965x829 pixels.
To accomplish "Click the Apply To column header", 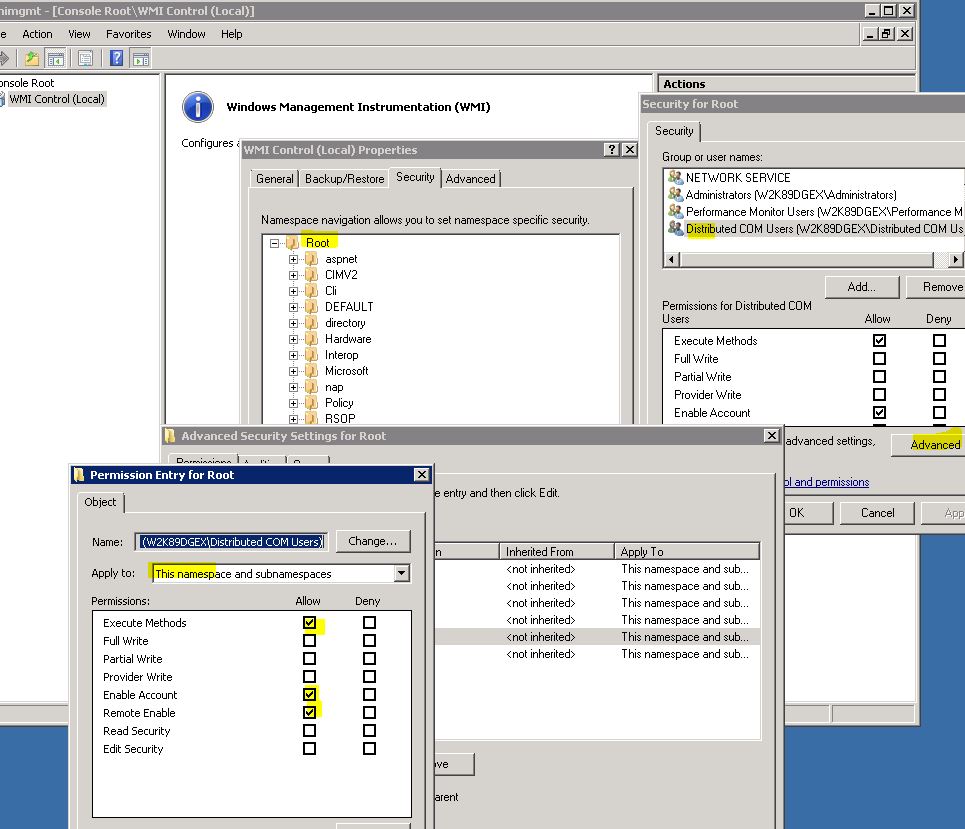I will pos(687,551).
